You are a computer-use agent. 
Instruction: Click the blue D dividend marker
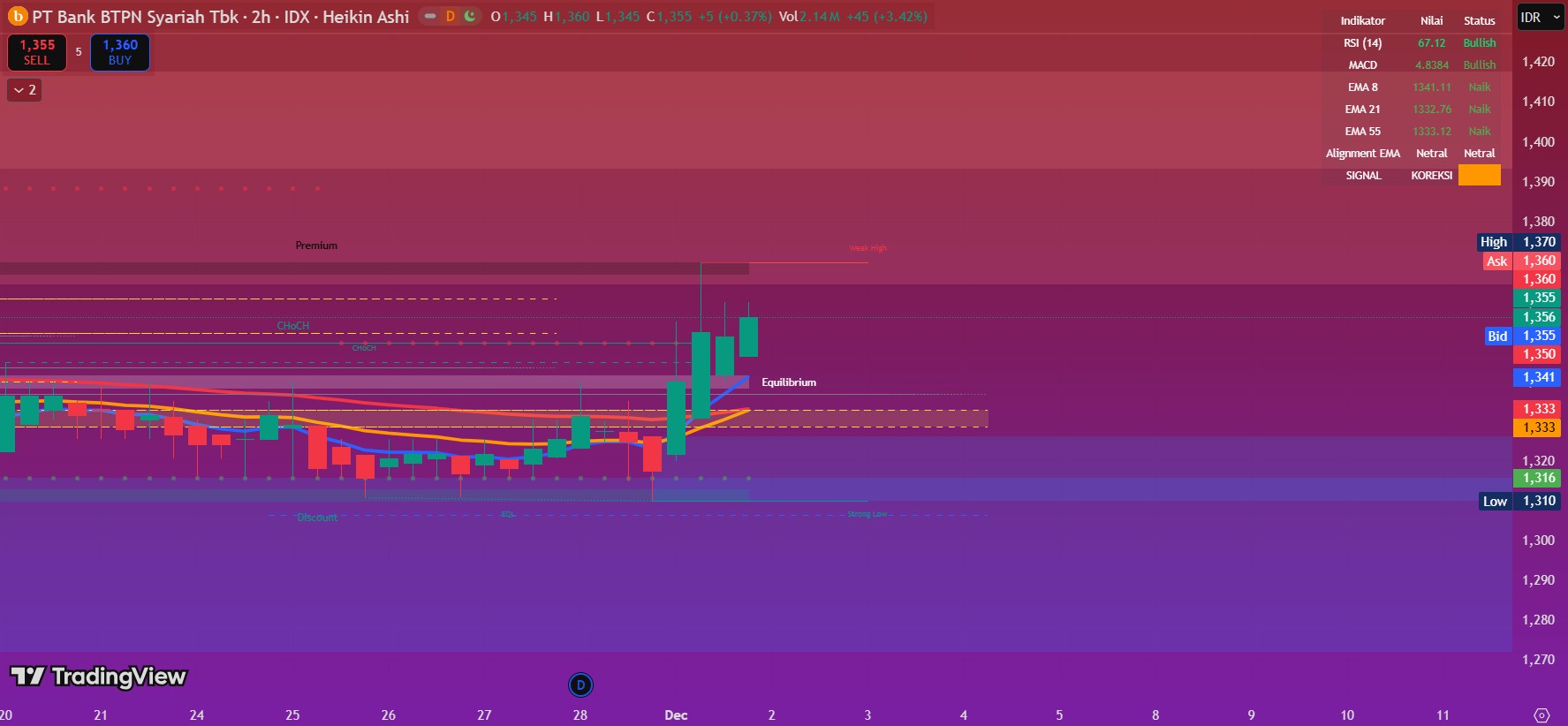(x=580, y=684)
